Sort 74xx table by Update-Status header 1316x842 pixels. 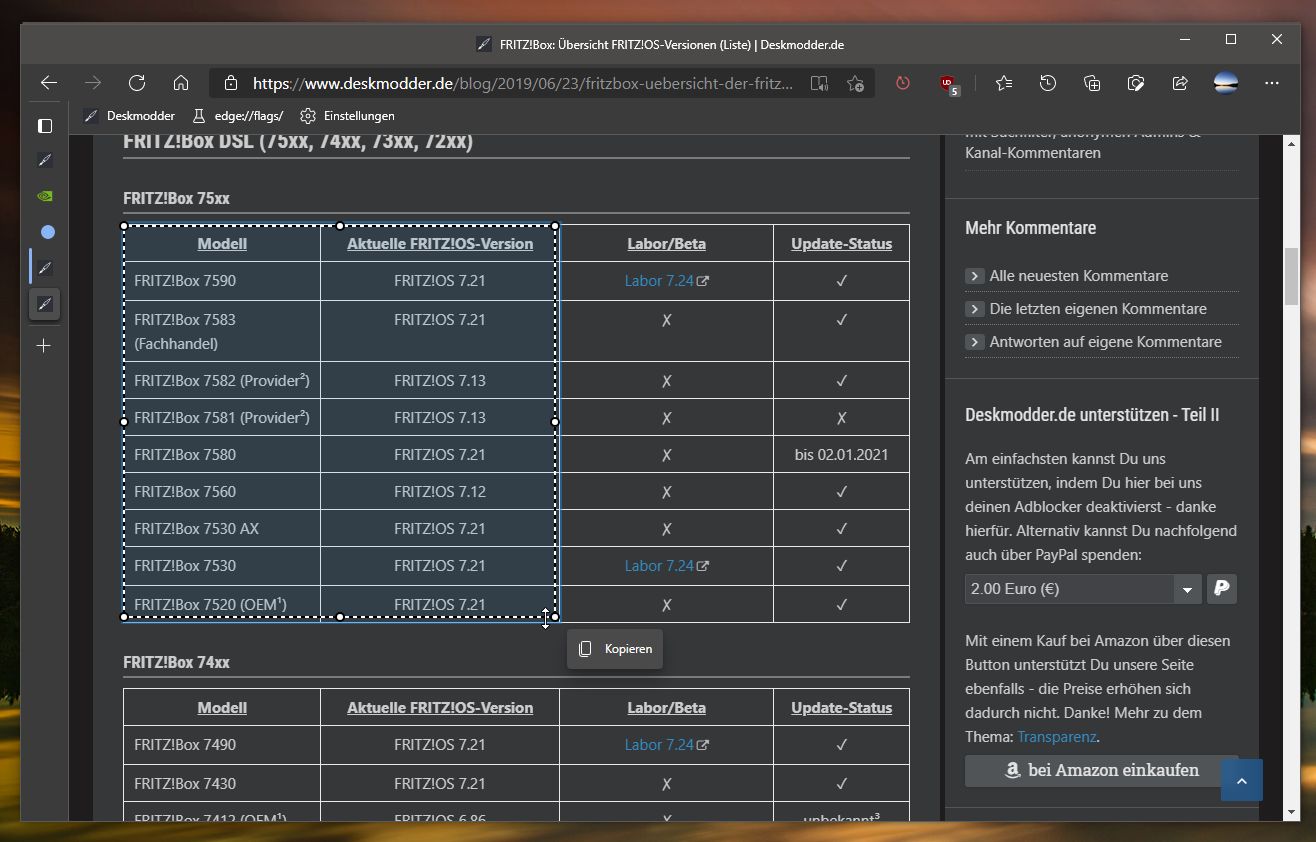pyautogui.click(x=841, y=707)
